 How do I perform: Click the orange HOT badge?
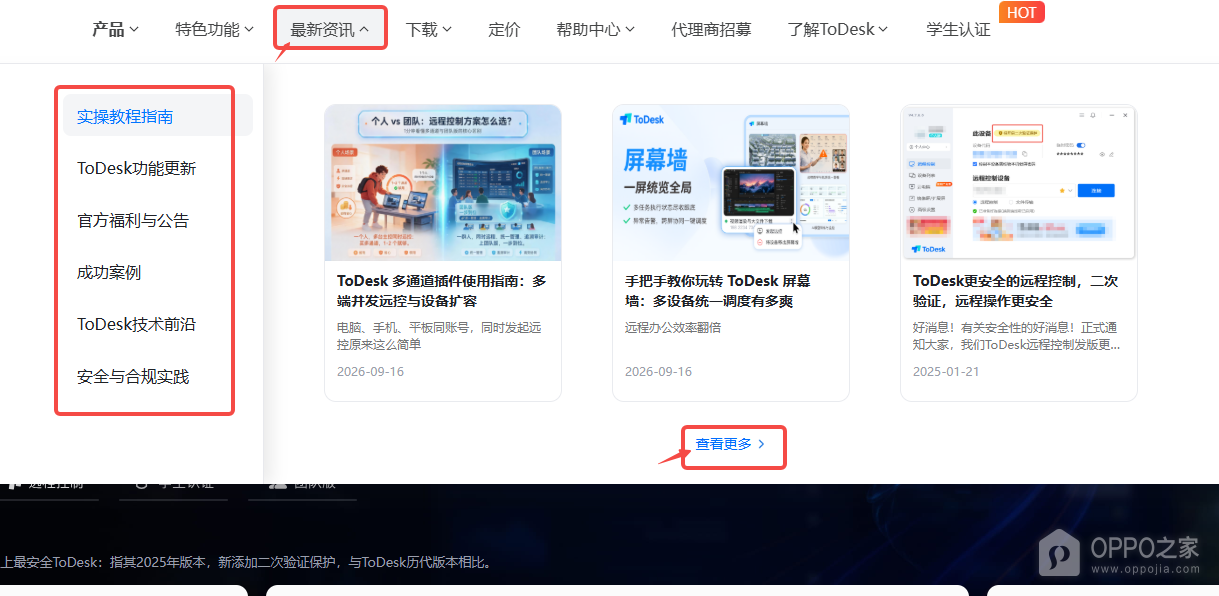[x=1021, y=12]
